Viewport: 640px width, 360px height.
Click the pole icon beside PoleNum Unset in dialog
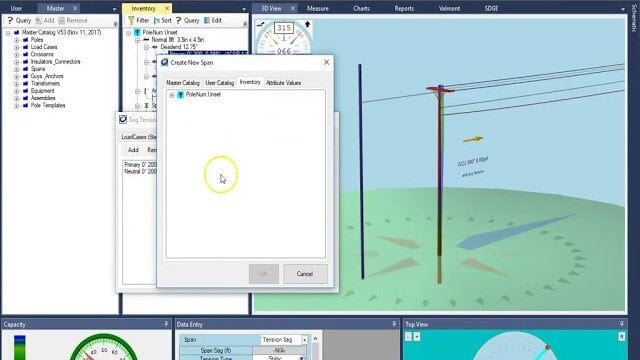point(180,95)
